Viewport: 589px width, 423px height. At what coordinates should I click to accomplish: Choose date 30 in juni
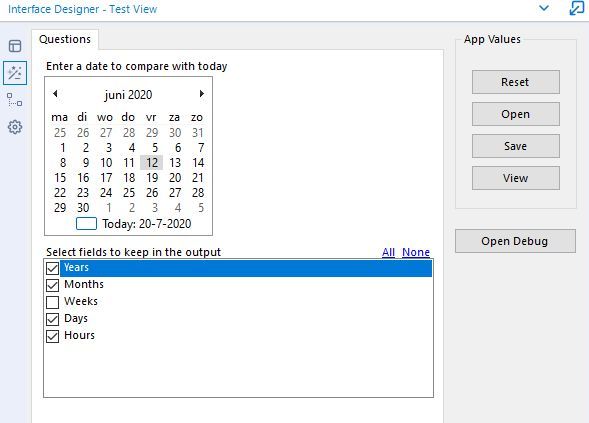83,208
